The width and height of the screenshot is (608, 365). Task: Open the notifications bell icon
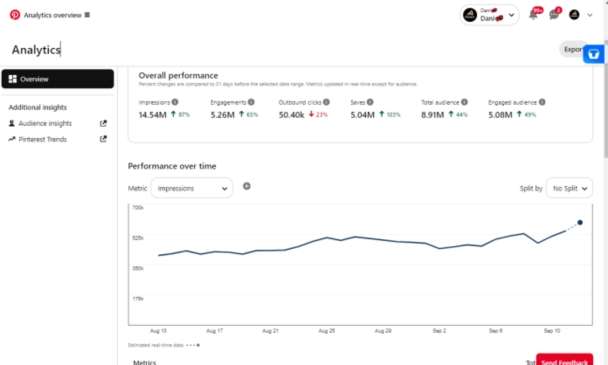pyautogui.click(x=534, y=15)
